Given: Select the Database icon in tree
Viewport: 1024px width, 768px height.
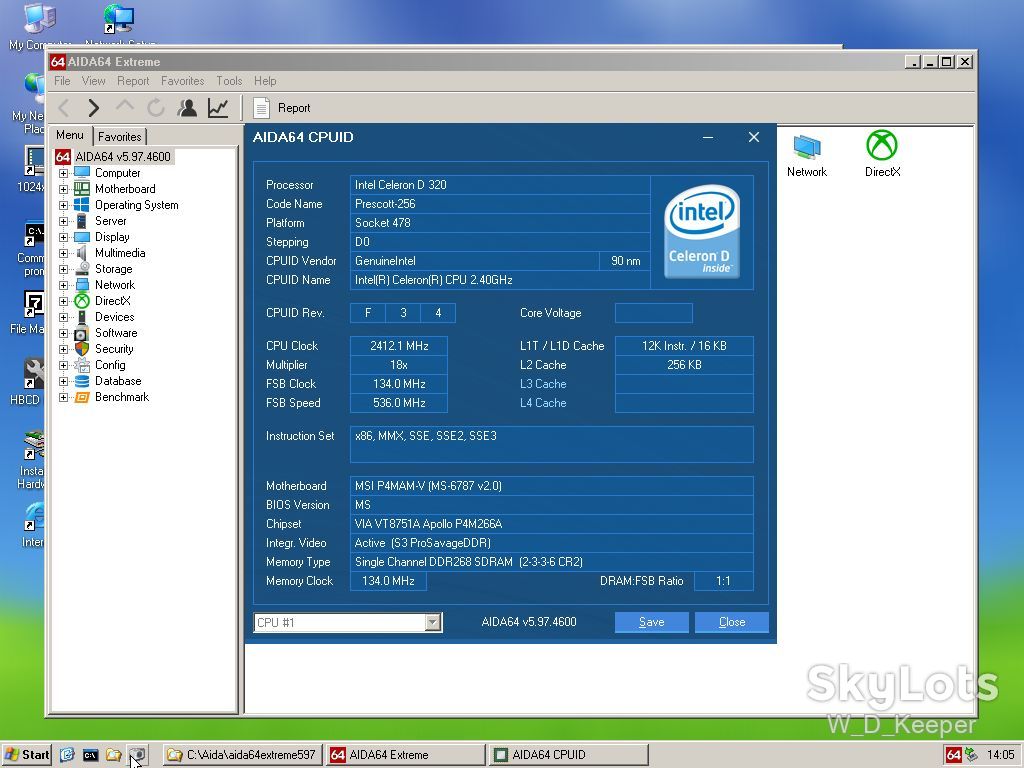Looking at the screenshot, I should tap(82, 381).
